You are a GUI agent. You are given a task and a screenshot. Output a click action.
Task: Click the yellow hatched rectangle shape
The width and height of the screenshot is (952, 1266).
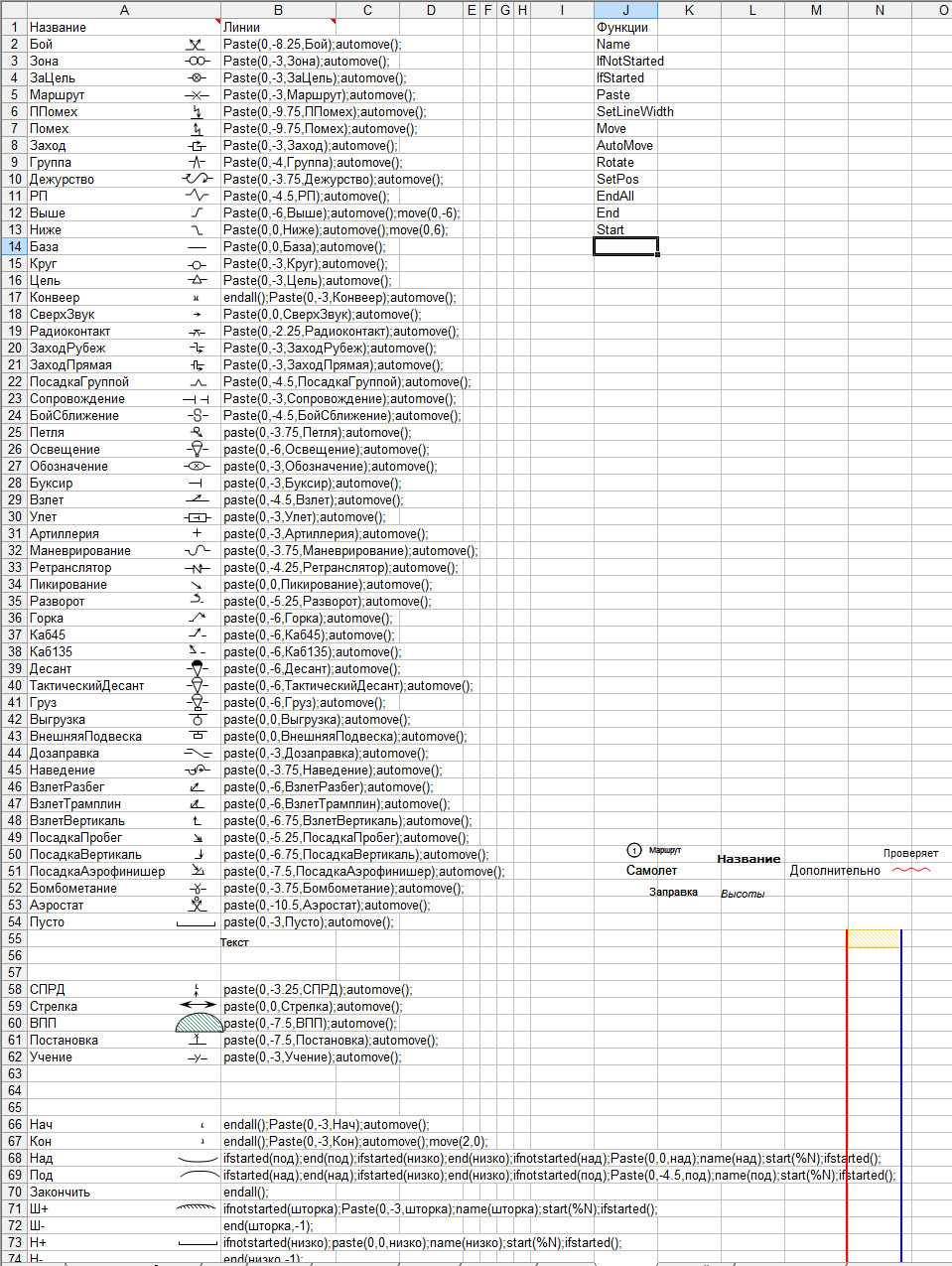[874, 938]
